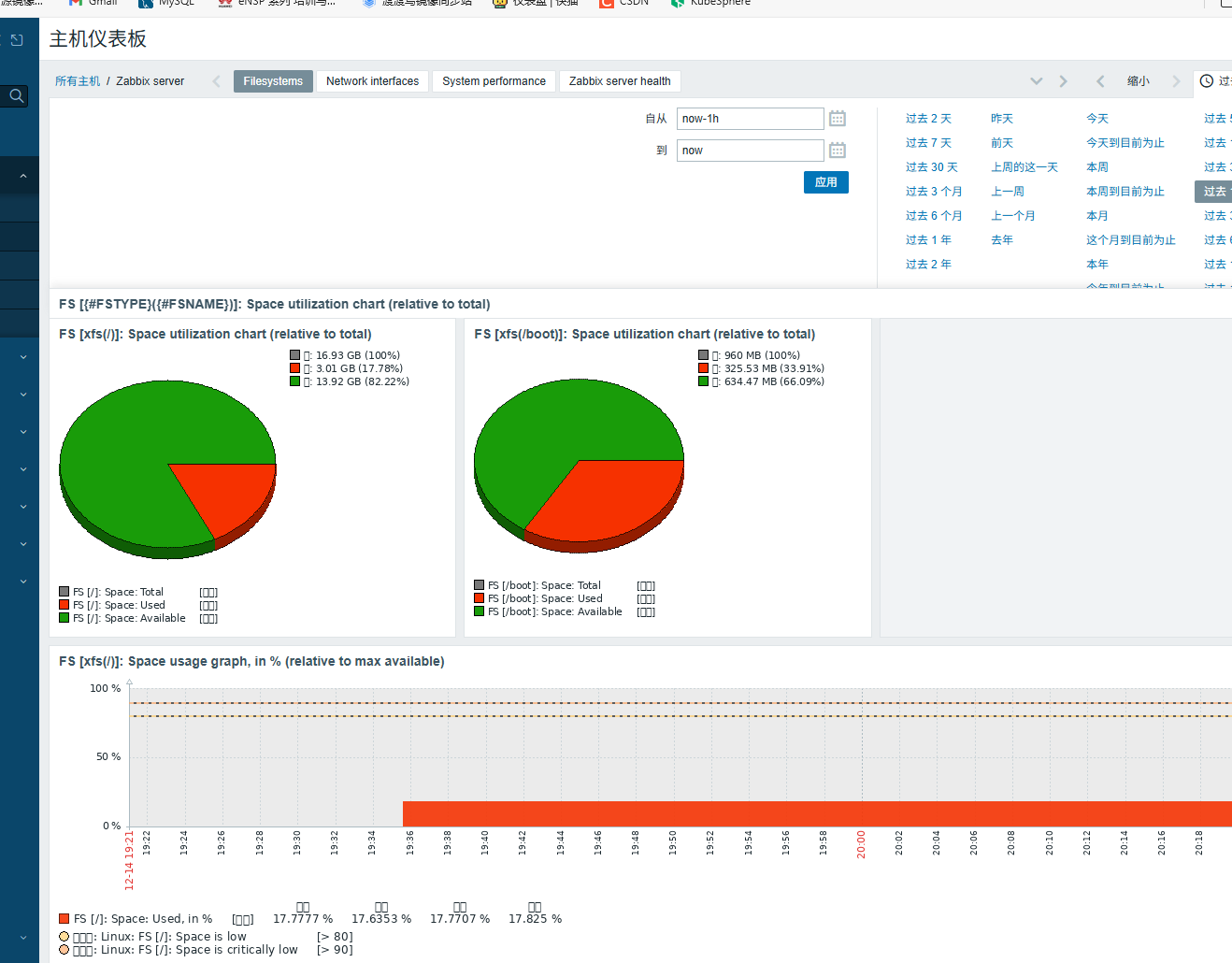Open the 所有主机 breadcrumb link
The width and height of the screenshot is (1232, 963).
(78, 81)
